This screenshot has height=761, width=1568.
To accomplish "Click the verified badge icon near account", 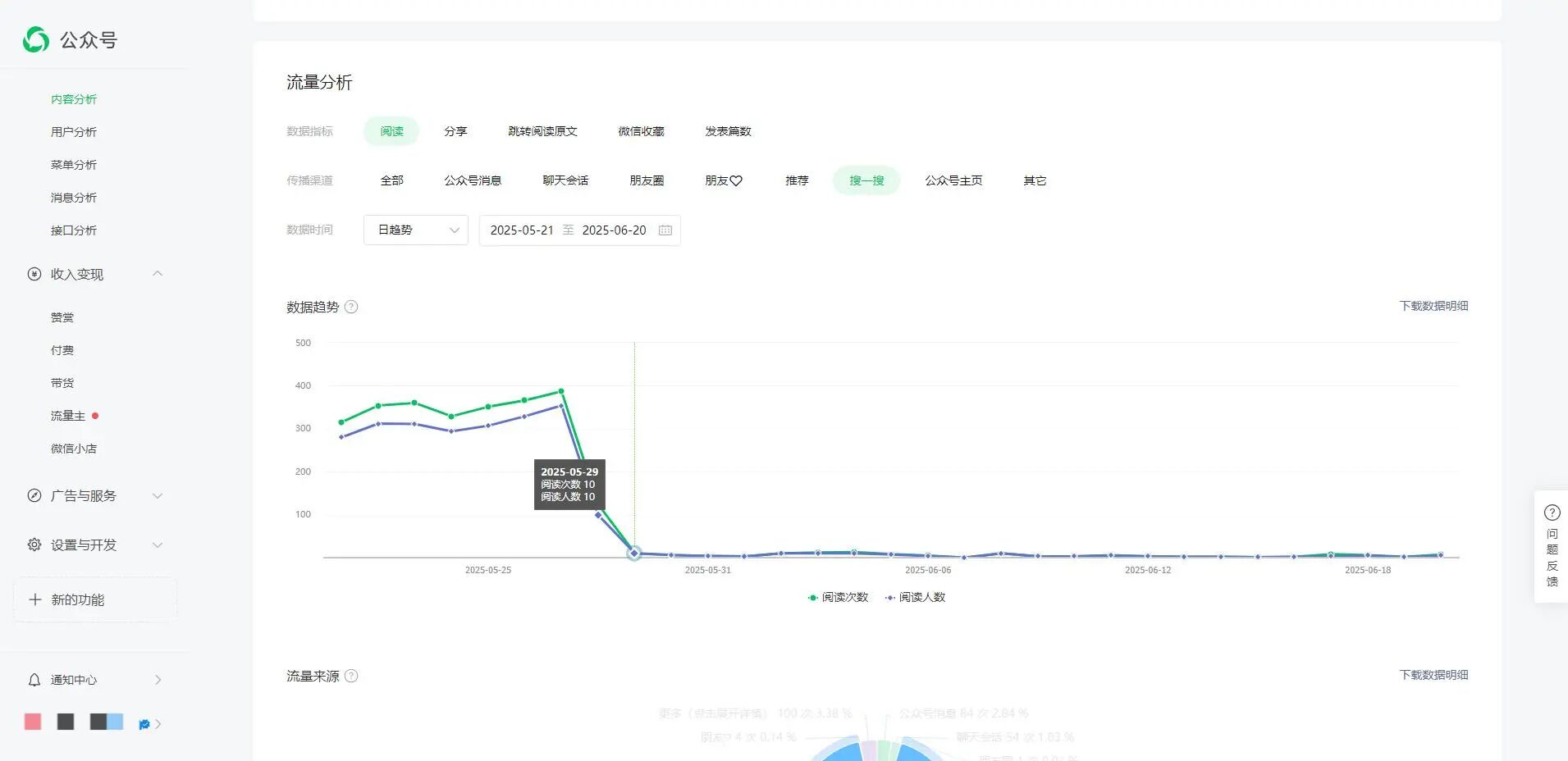I will point(144,724).
